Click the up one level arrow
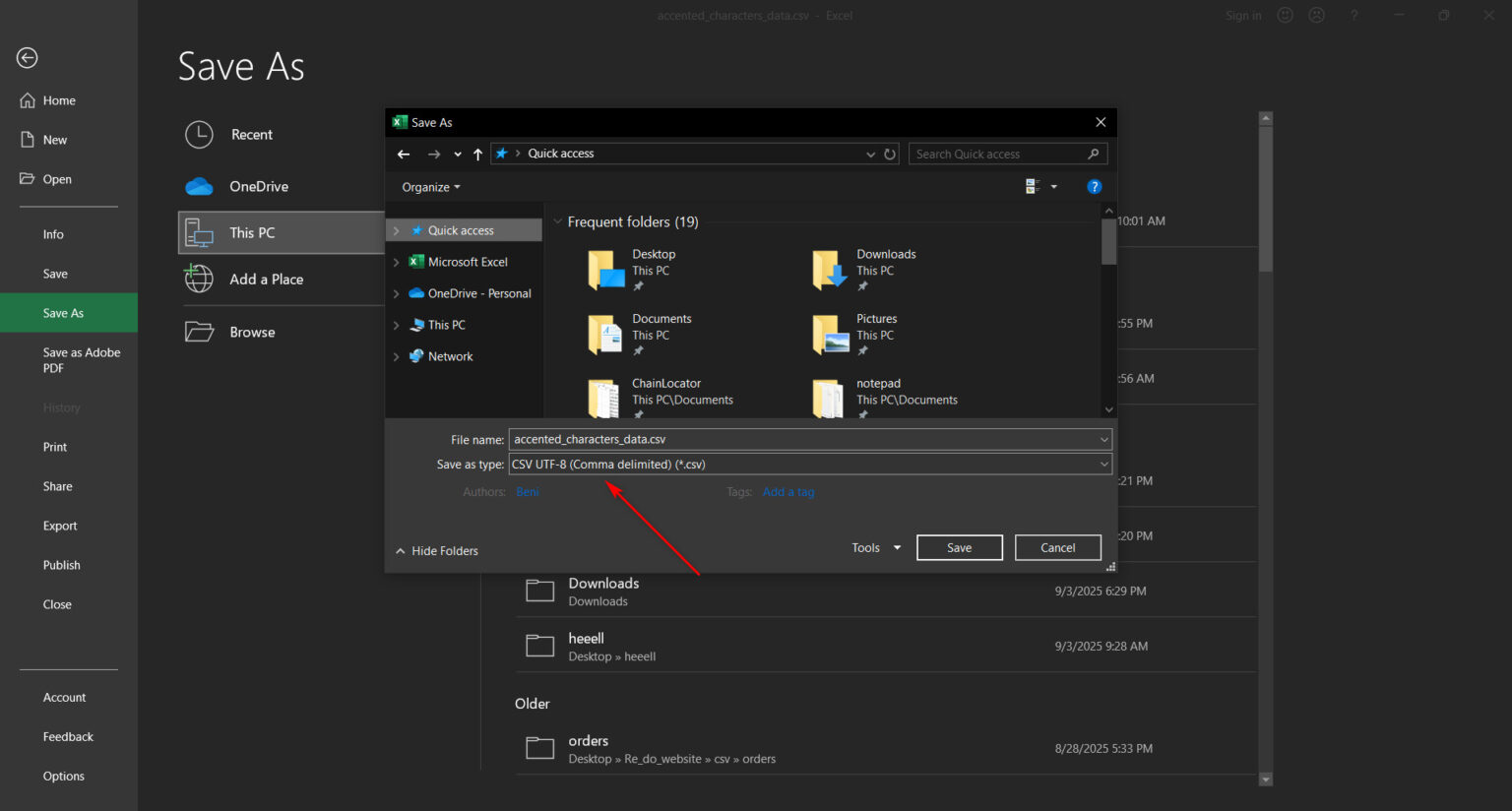The width and height of the screenshot is (1512, 811). point(477,155)
